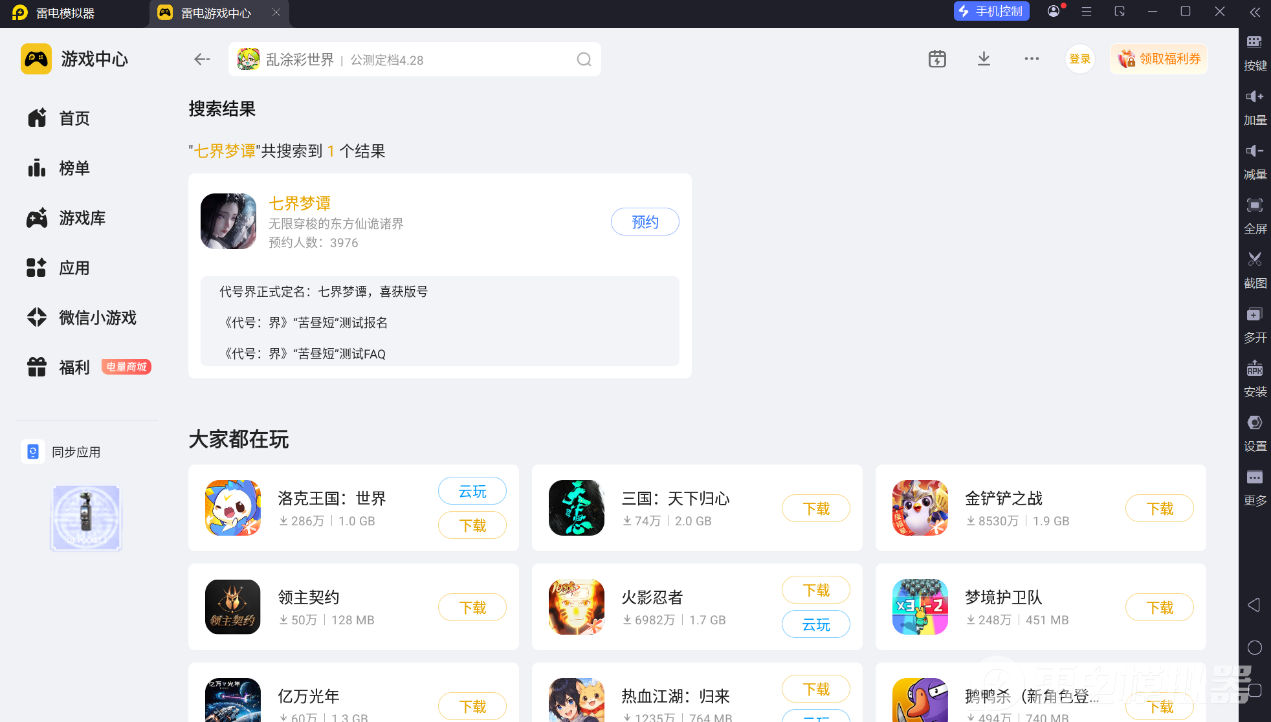Take a screenshot with 截图
This screenshot has height=722, width=1271.
pyautogui.click(x=1255, y=270)
